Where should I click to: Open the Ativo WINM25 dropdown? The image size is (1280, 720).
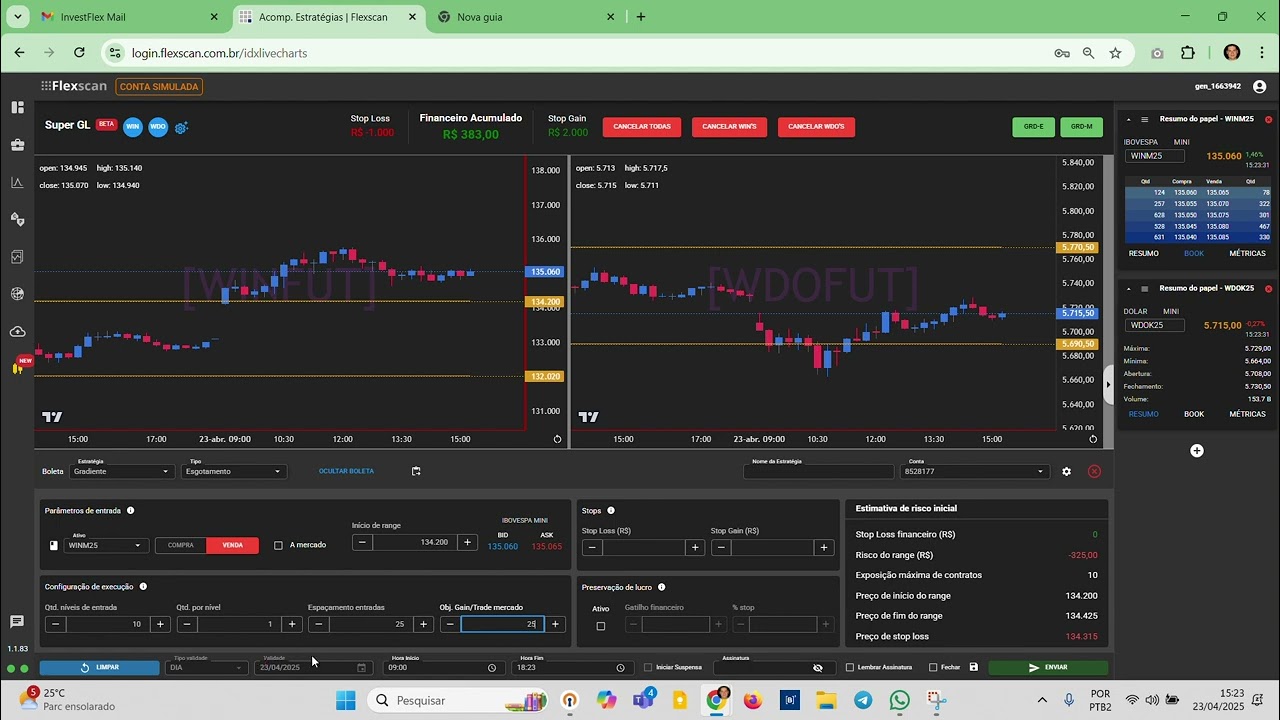[107, 545]
